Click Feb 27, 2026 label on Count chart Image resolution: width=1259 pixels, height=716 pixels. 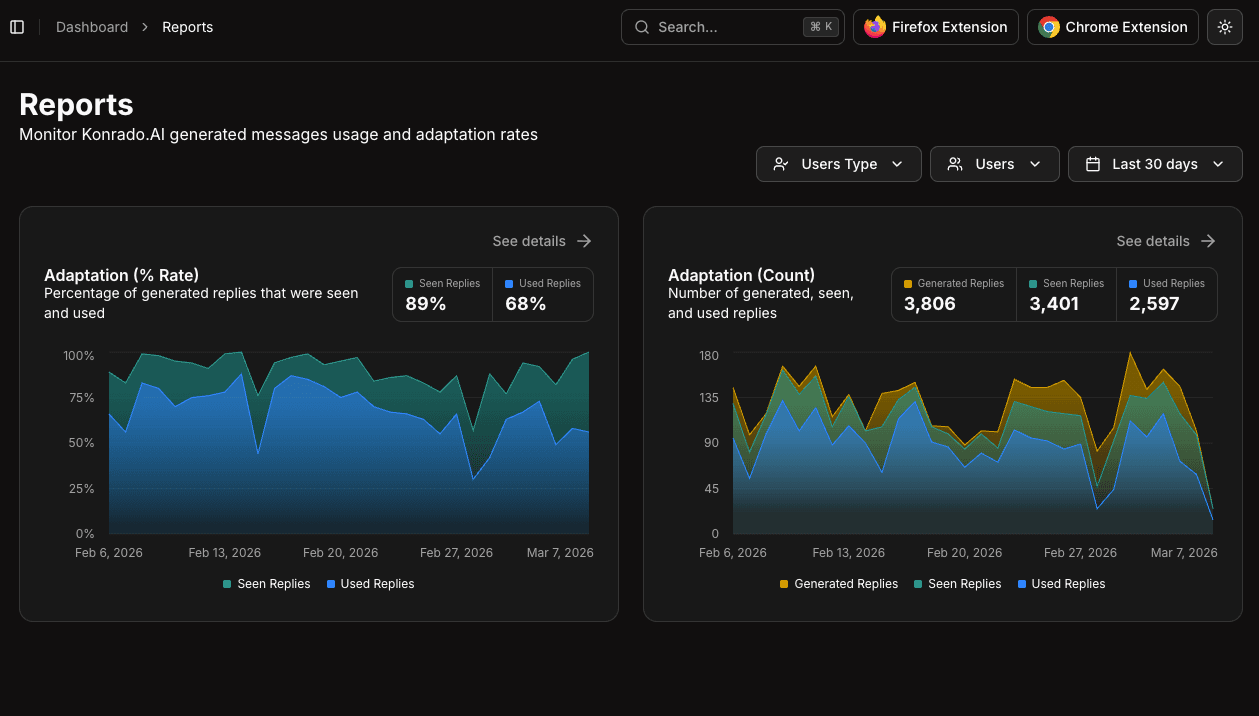(x=1080, y=553)
